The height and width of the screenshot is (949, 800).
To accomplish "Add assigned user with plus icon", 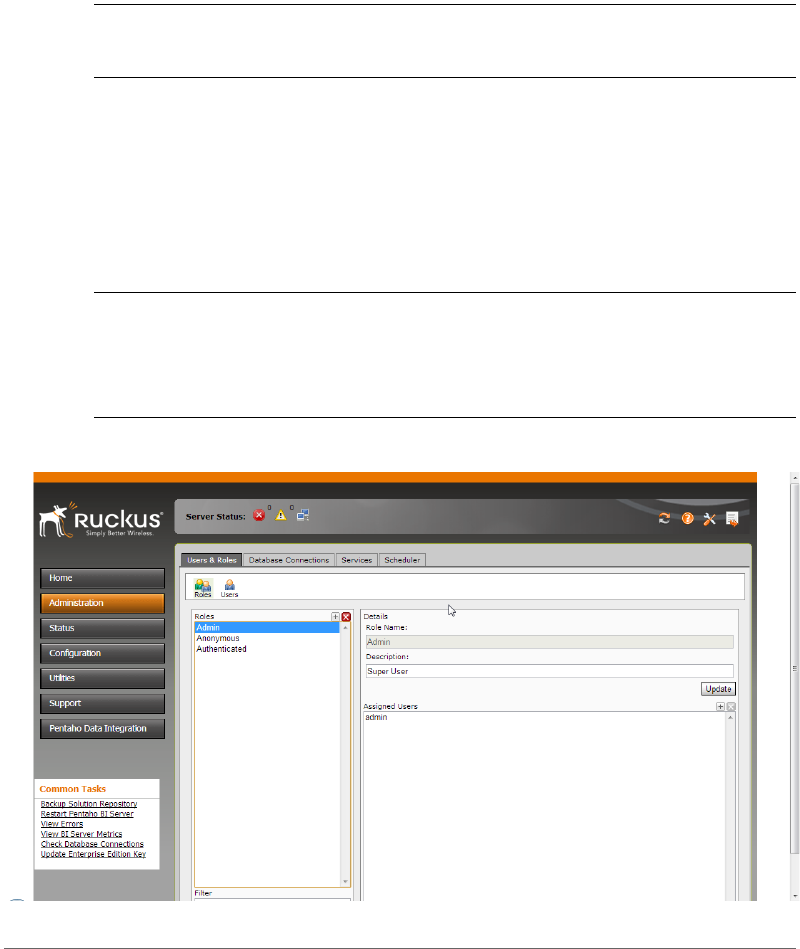I will pyautogui.click(x=720, y=706).
